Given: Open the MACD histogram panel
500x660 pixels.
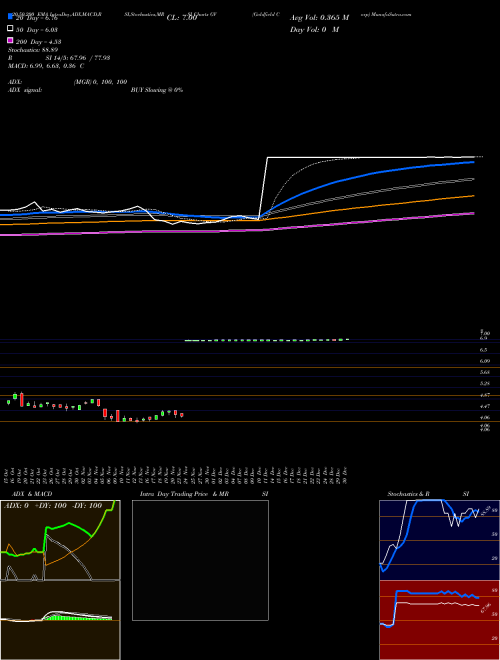Looking at the screenshot, I should 60,620.
